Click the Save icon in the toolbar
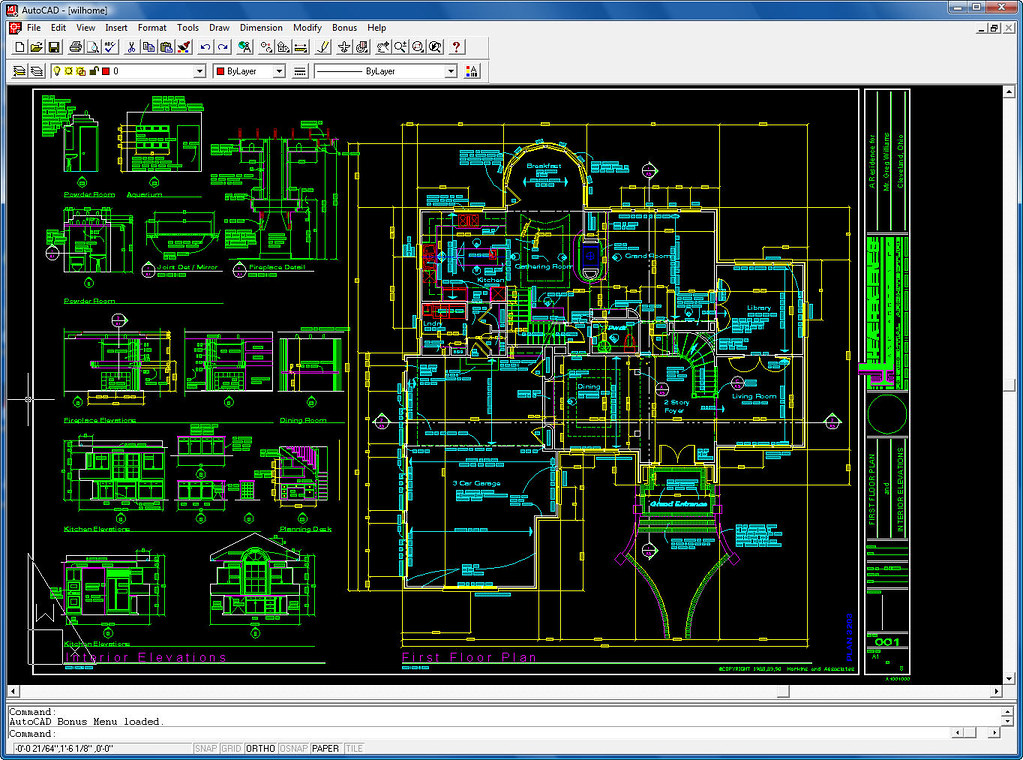1023x760 pixels. point(54,47)
